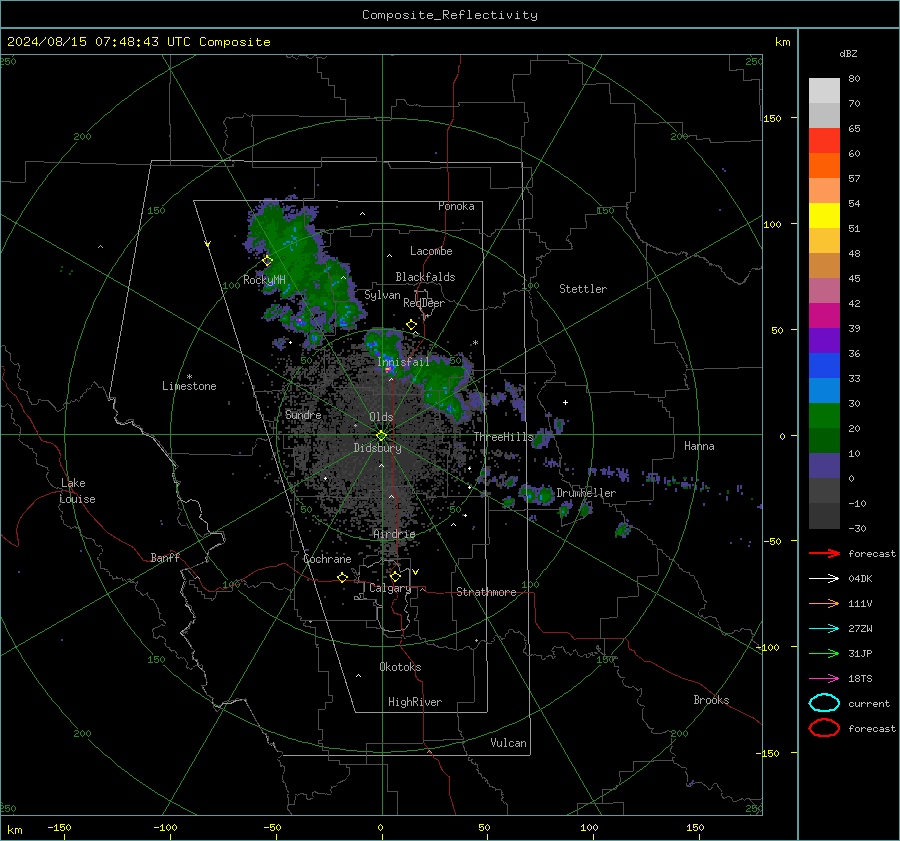Click yellow diamond marker near RedDeer
Image resolution: width=900 pixels, height=841 pixels.
(411, 325)
